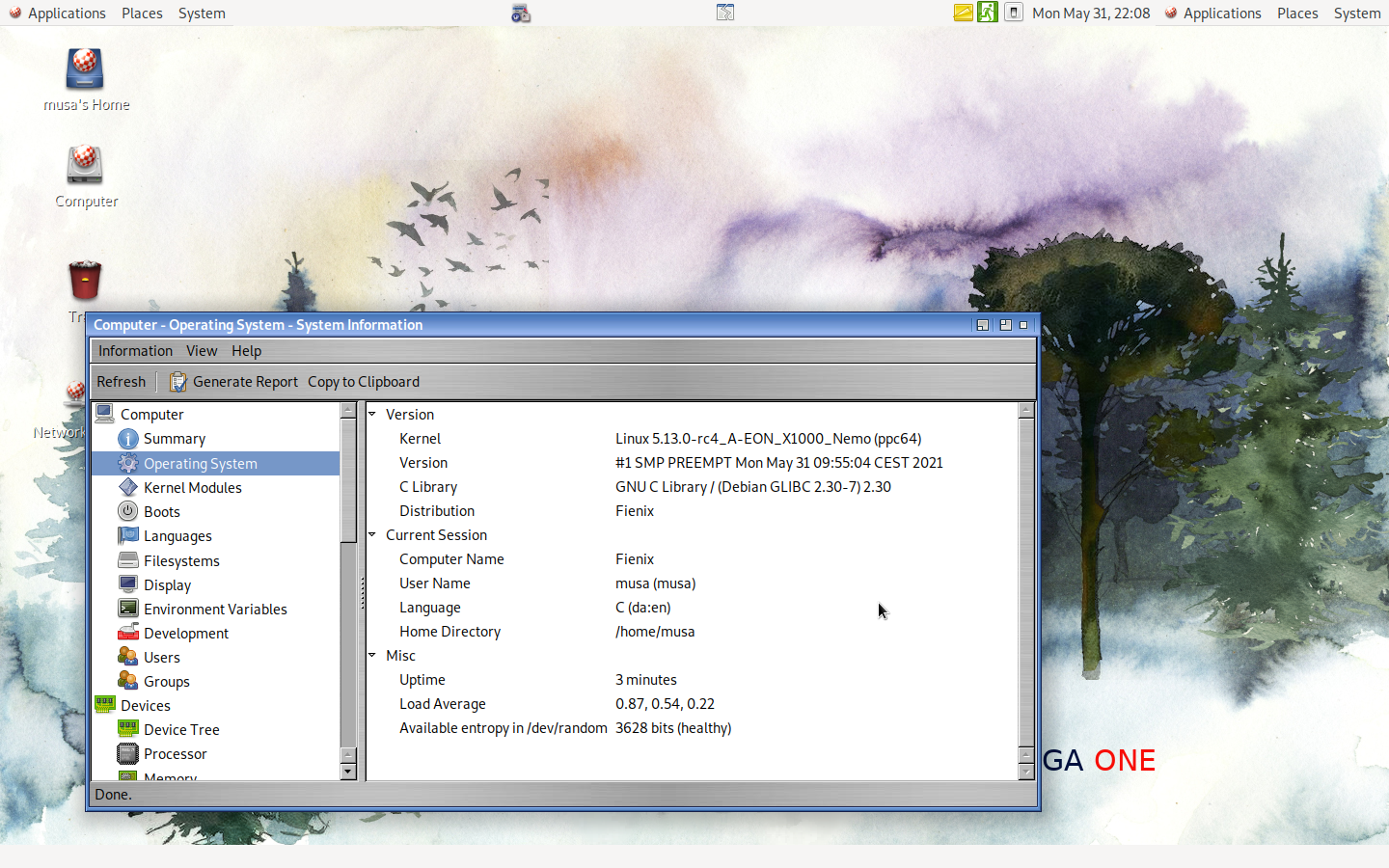Open the Environment Variables terminal icon
This screenshot has height=868, width=1389.
click(x=127, y=609)
